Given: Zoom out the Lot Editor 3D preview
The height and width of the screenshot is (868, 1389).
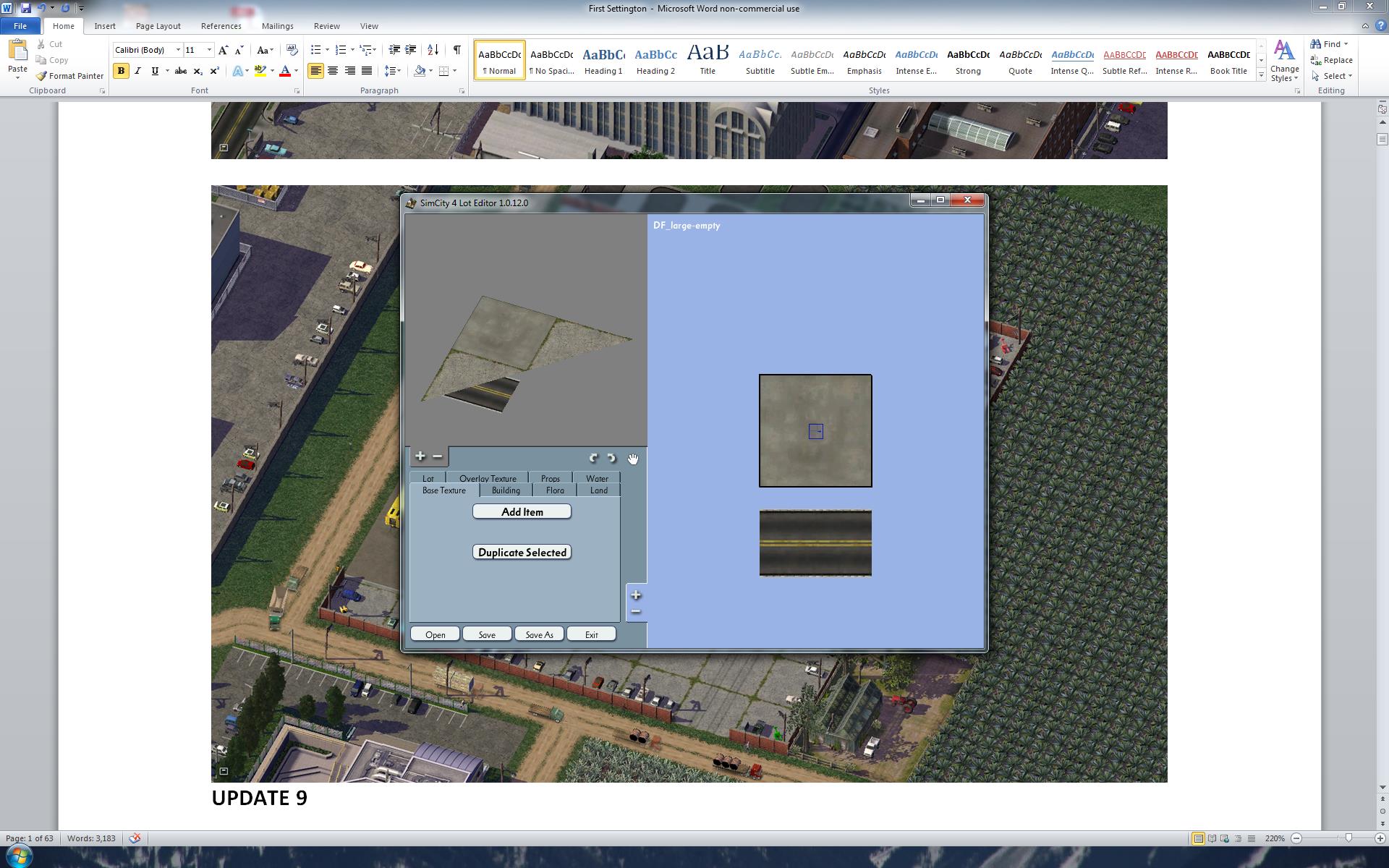Looking at the screenshot, I should (438, 456).
